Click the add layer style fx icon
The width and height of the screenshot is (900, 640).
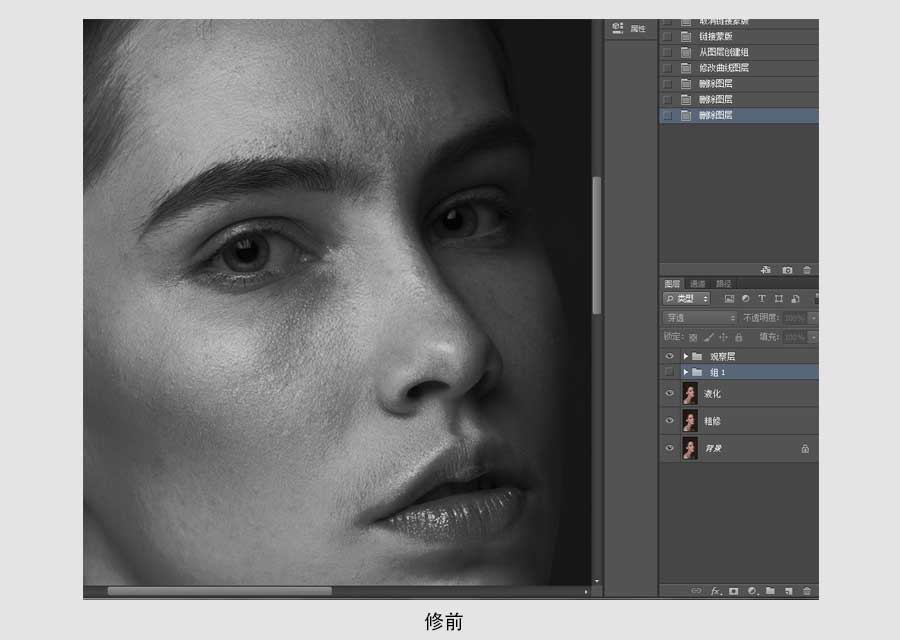716,591
